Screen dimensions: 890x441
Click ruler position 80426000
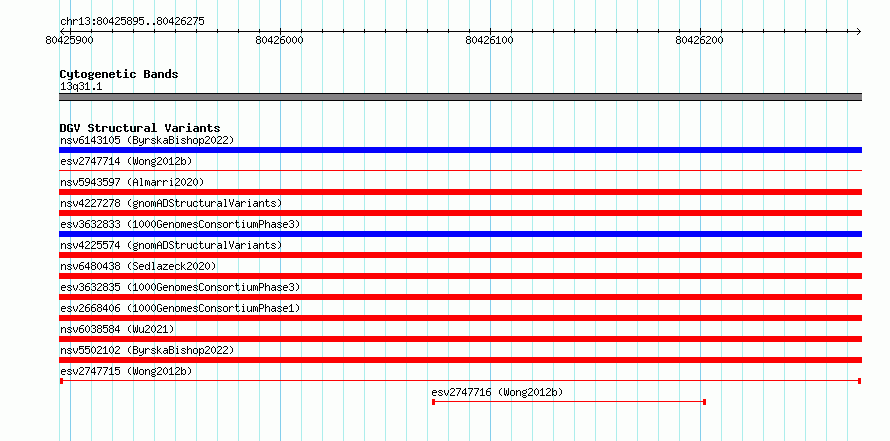pyautogui.click(x=279, y=40)
